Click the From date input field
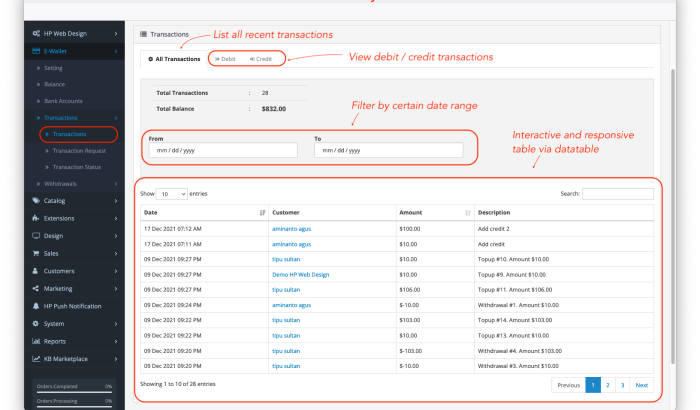Image resolution: width=700 pixels, height=410 pixels. 223,150
